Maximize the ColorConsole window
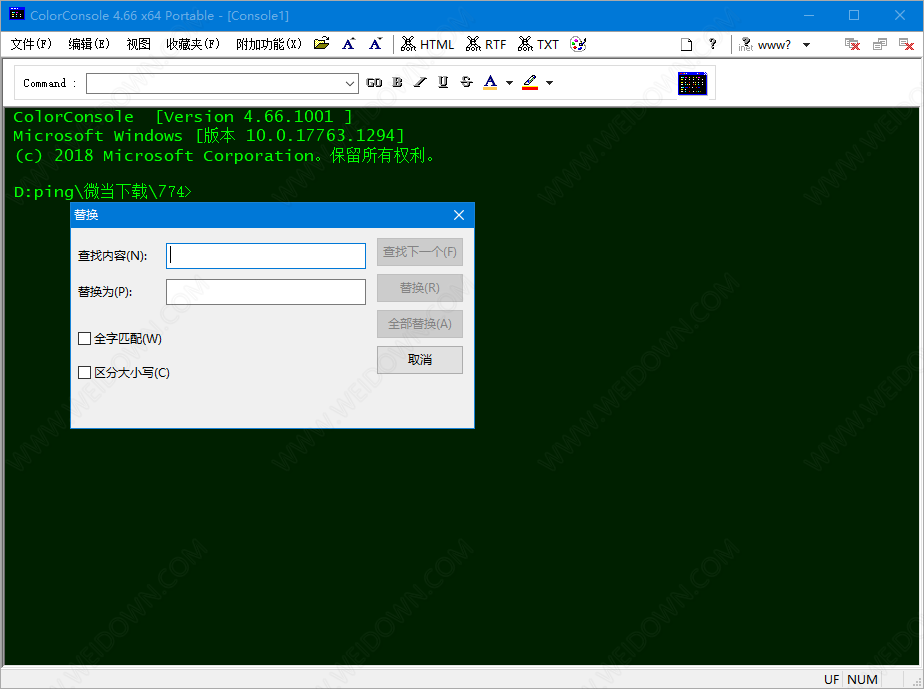 [x=854, y=15]
